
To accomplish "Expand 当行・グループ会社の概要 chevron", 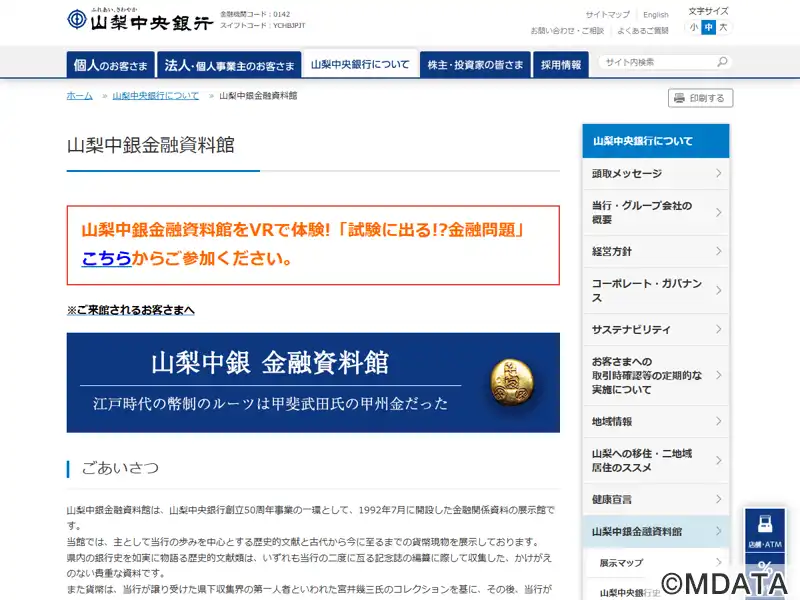I will point(718,212).
